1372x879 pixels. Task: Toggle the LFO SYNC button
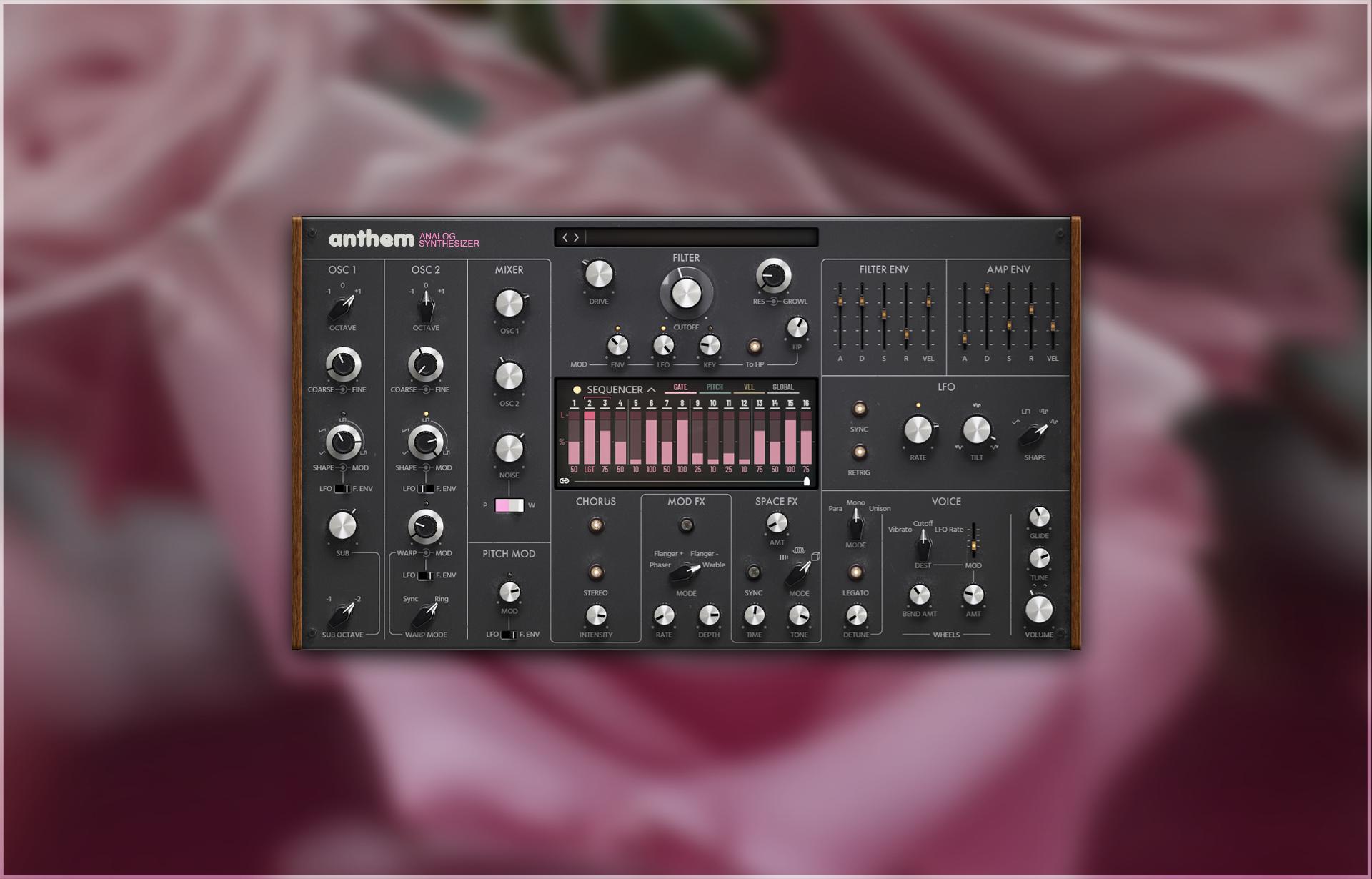(x=859, y=409)
